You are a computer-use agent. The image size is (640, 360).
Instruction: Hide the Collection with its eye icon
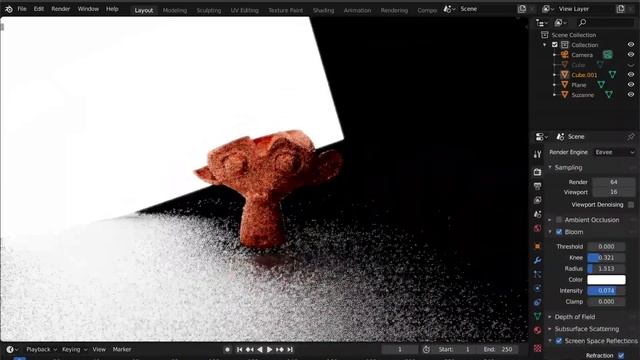(x=631, y=45)
